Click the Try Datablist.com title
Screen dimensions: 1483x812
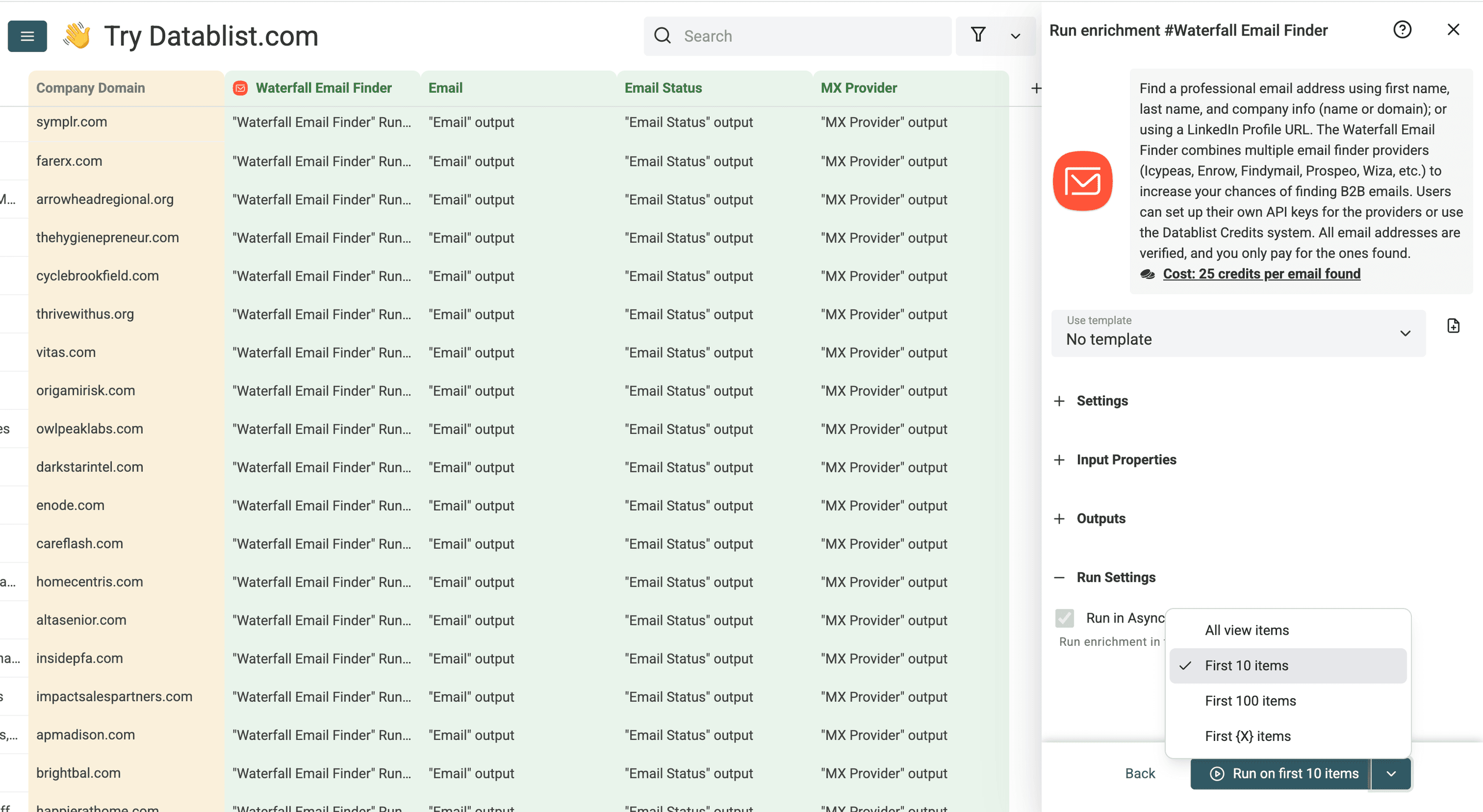pyautogui.click(x=211, y=36)
